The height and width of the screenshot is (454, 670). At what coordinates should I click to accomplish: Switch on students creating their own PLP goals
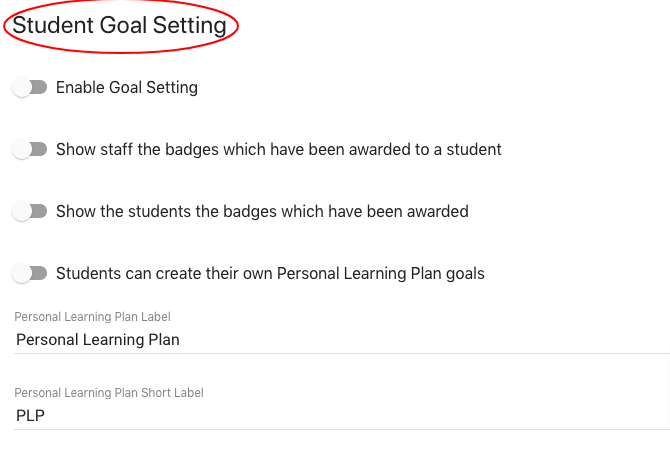[30, 274]
